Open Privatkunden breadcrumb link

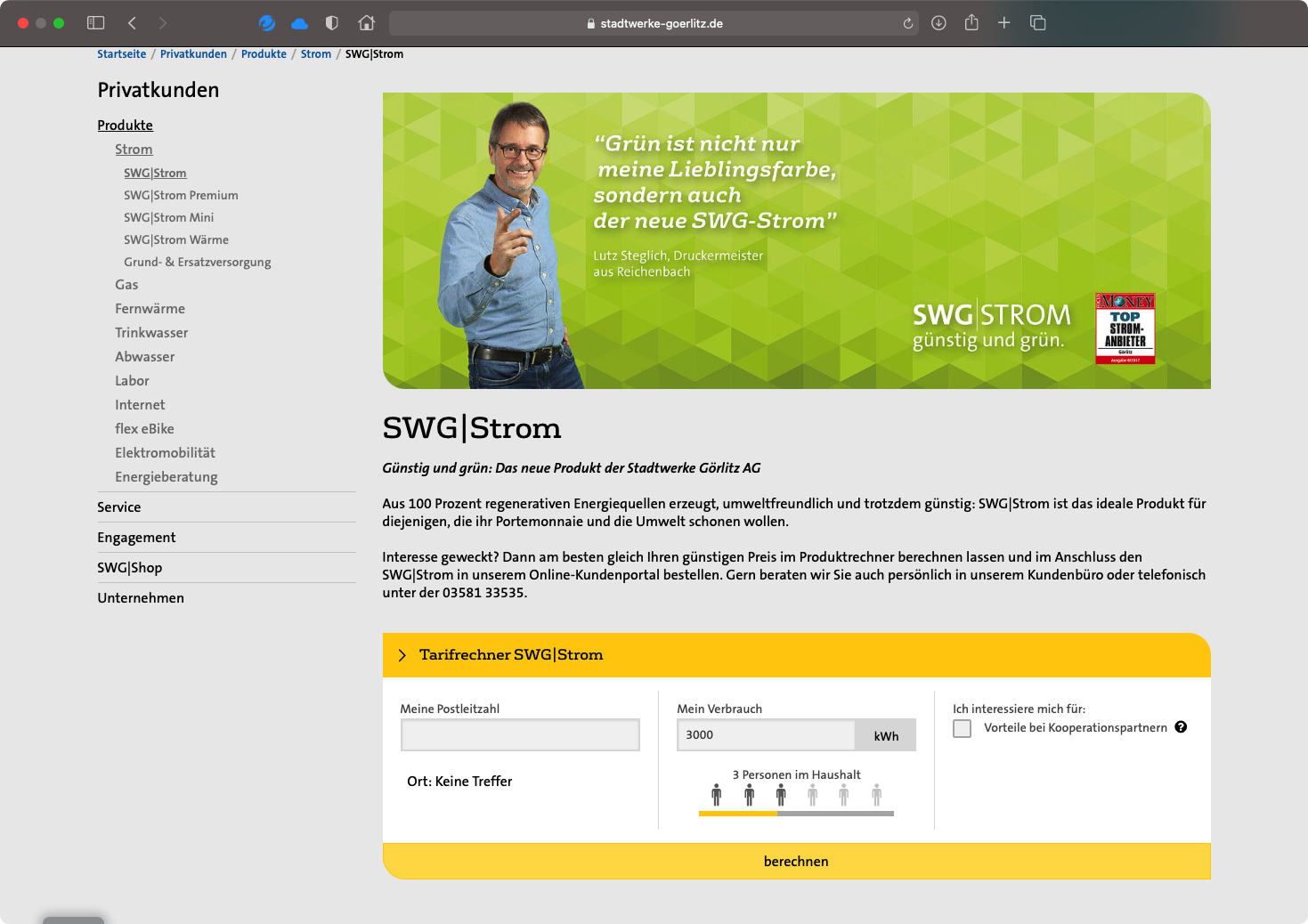coord(194,54)
